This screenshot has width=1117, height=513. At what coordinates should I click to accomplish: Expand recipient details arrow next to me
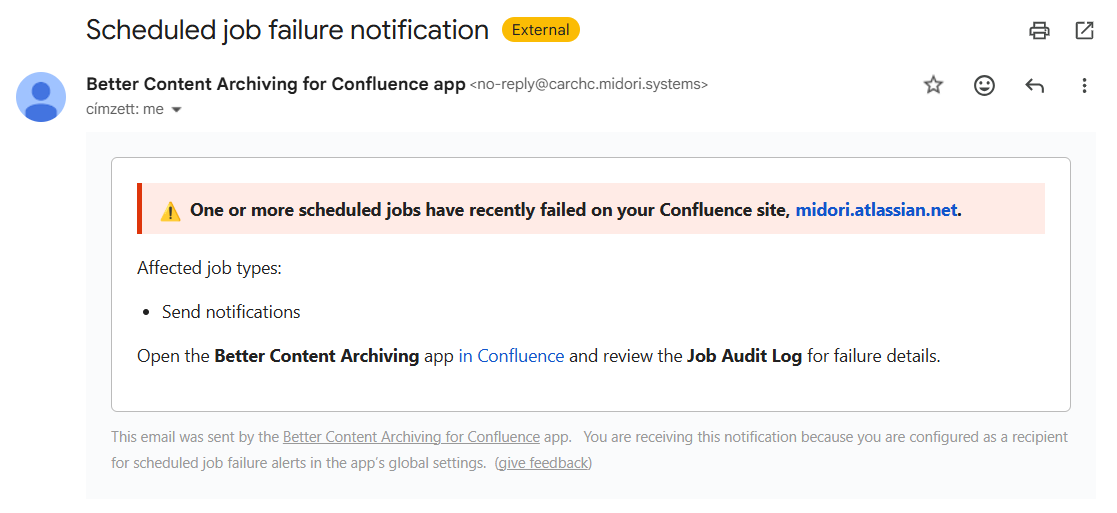[177, 110]
